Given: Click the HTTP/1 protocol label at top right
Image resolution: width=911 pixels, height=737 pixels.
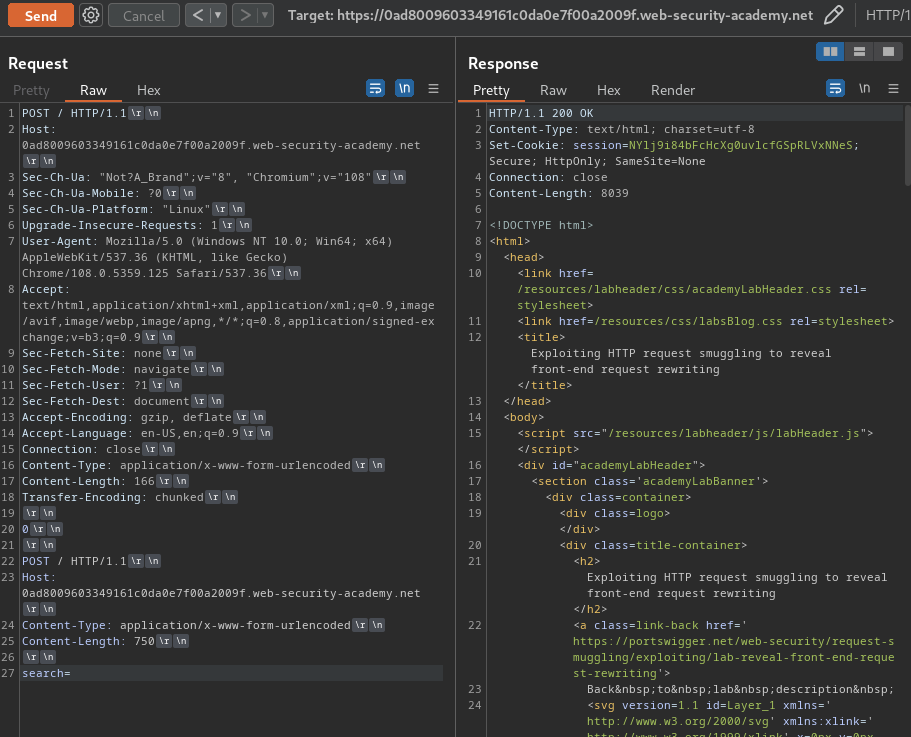Looking at the screenshot, I should point(888,16).
